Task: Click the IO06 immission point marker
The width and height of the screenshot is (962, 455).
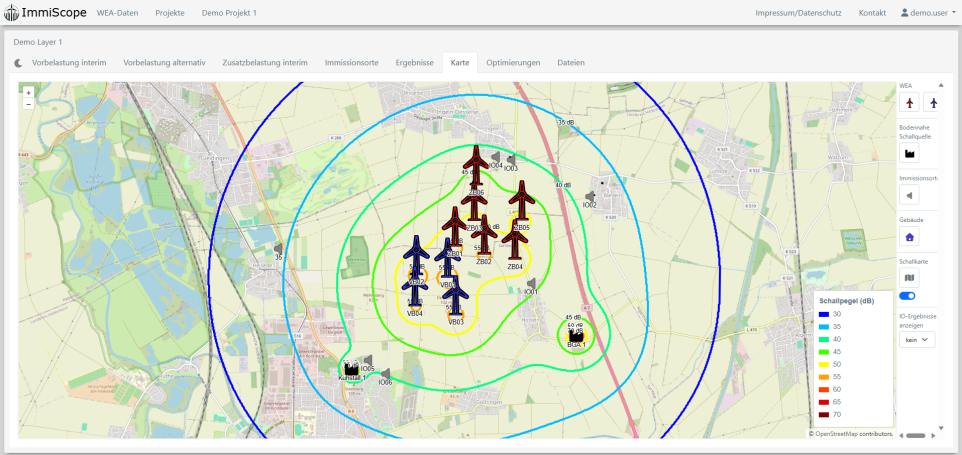Action: point(385,373)
